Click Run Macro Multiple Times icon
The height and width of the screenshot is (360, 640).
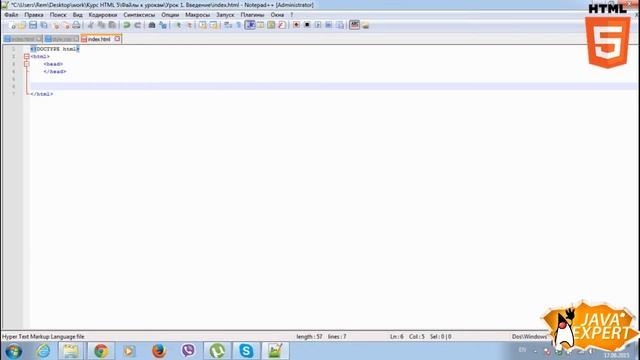coord(329,25)
